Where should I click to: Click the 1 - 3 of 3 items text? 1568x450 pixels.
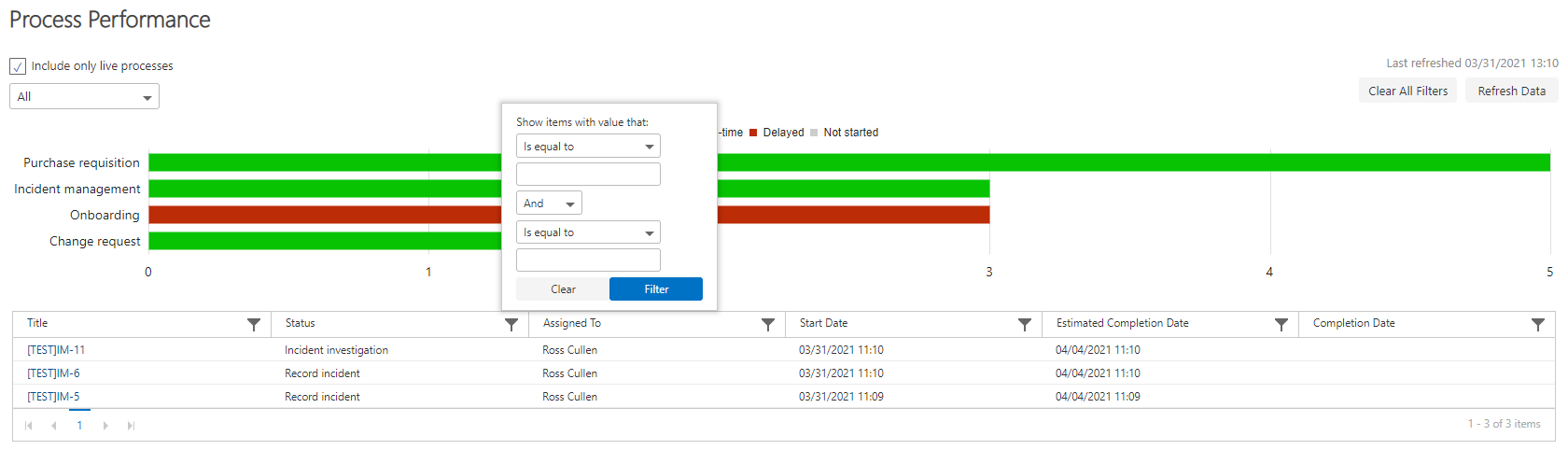pos(1504,424)
